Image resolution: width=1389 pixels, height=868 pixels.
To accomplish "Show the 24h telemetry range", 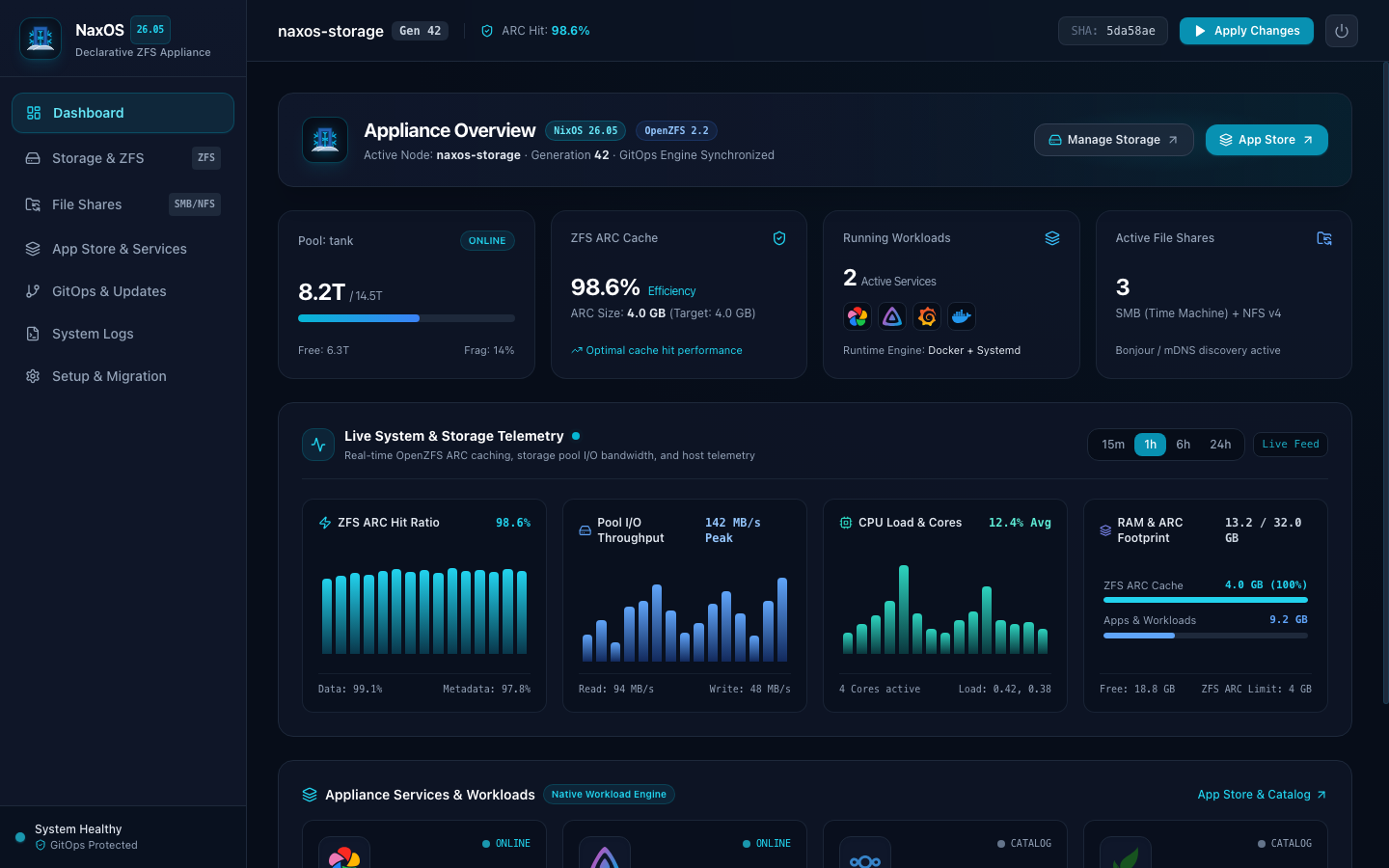I will 1220,445.
